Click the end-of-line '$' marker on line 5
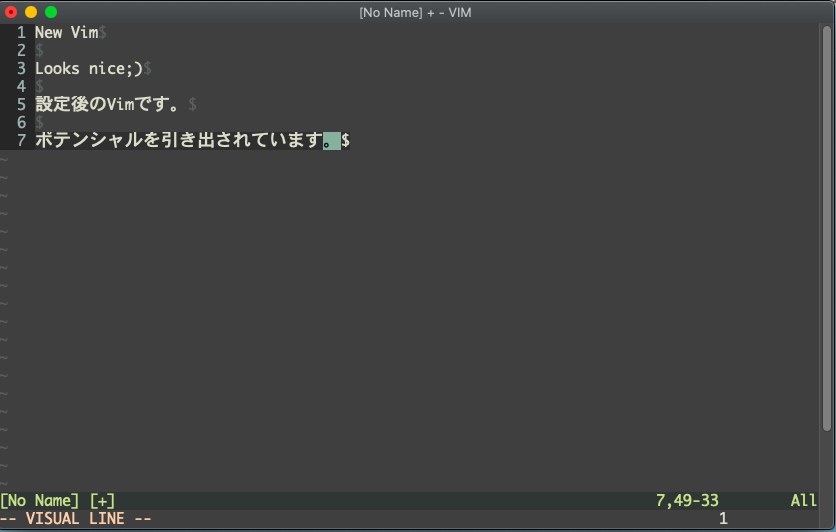 [192, 104]
